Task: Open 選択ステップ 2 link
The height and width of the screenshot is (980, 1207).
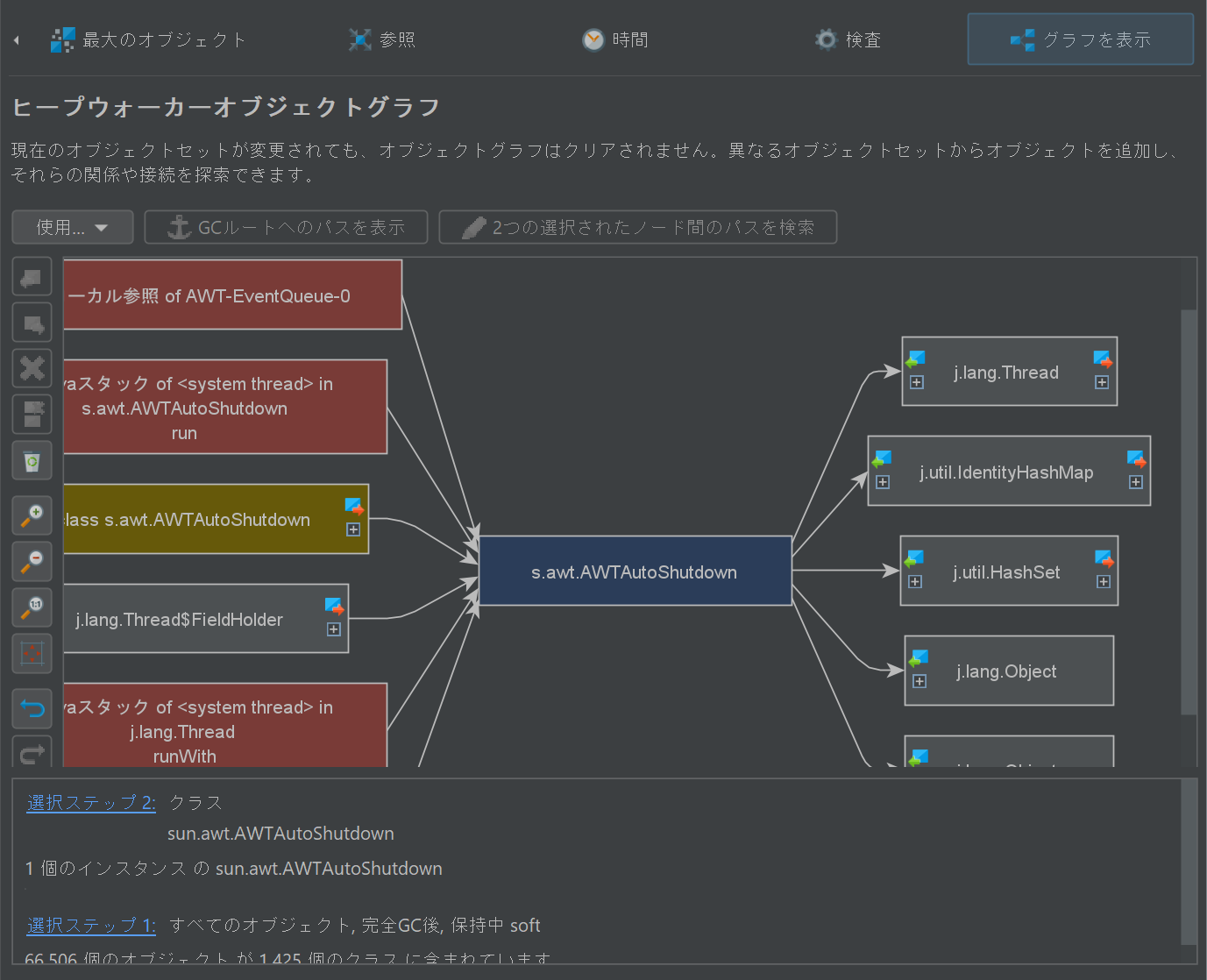Action: (91, 803)
